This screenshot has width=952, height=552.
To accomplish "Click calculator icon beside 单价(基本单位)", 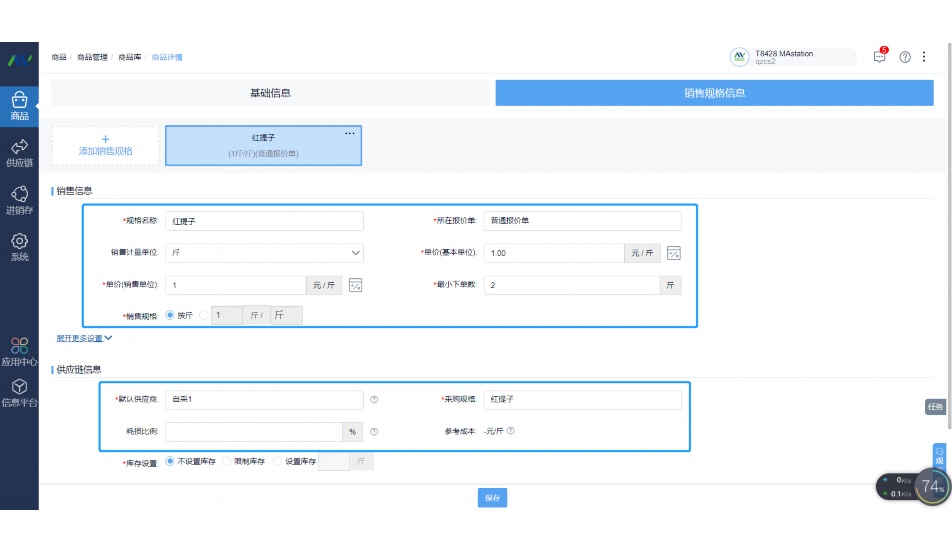I will coord(674,253).
